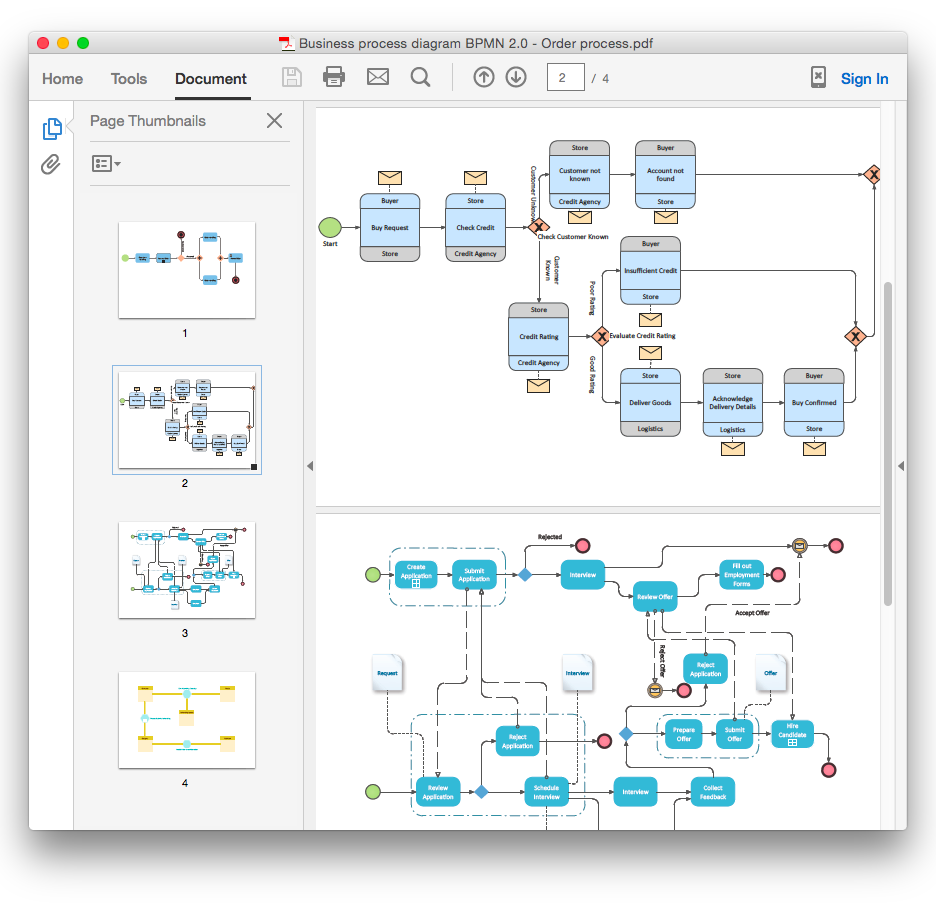
Task: Switch to the Tools tab
Action: coord(128,78)
